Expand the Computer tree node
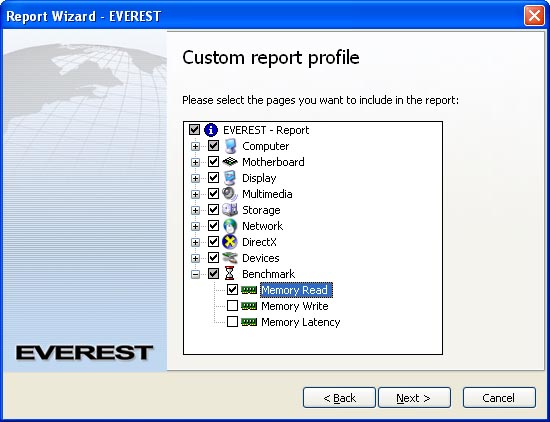 coord(195,146)
